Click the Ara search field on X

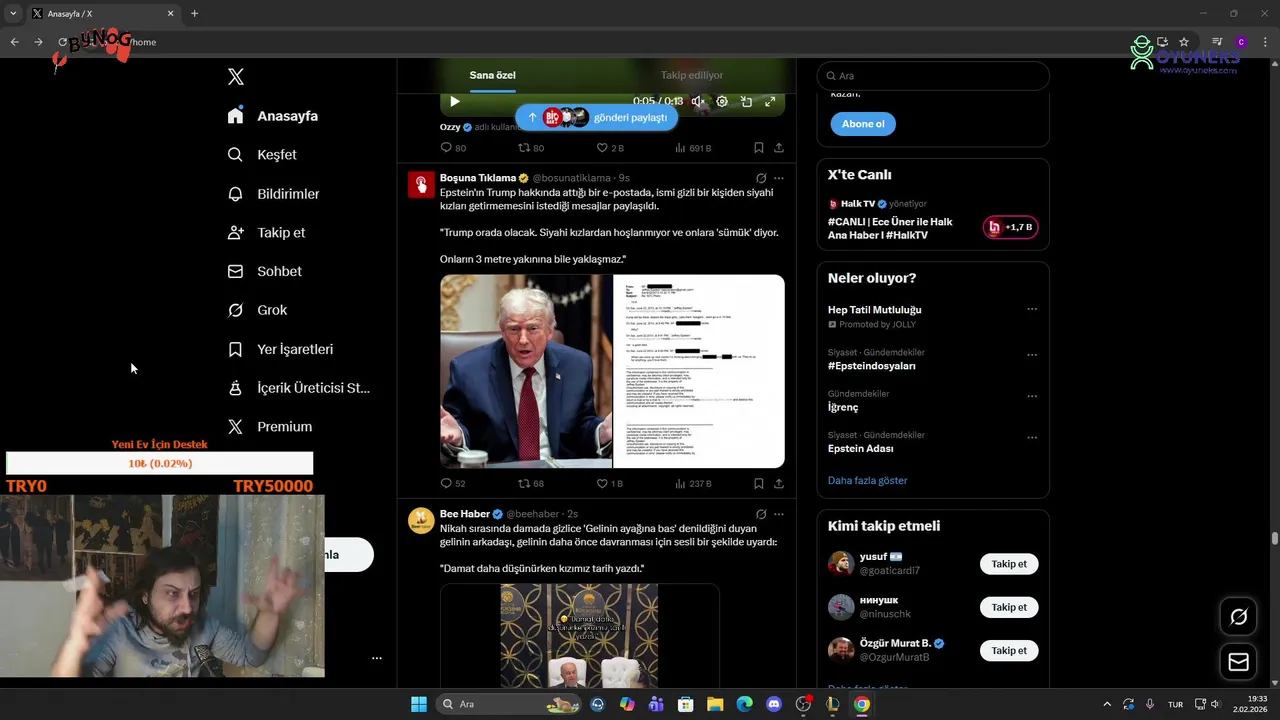[x=933, y=76]
